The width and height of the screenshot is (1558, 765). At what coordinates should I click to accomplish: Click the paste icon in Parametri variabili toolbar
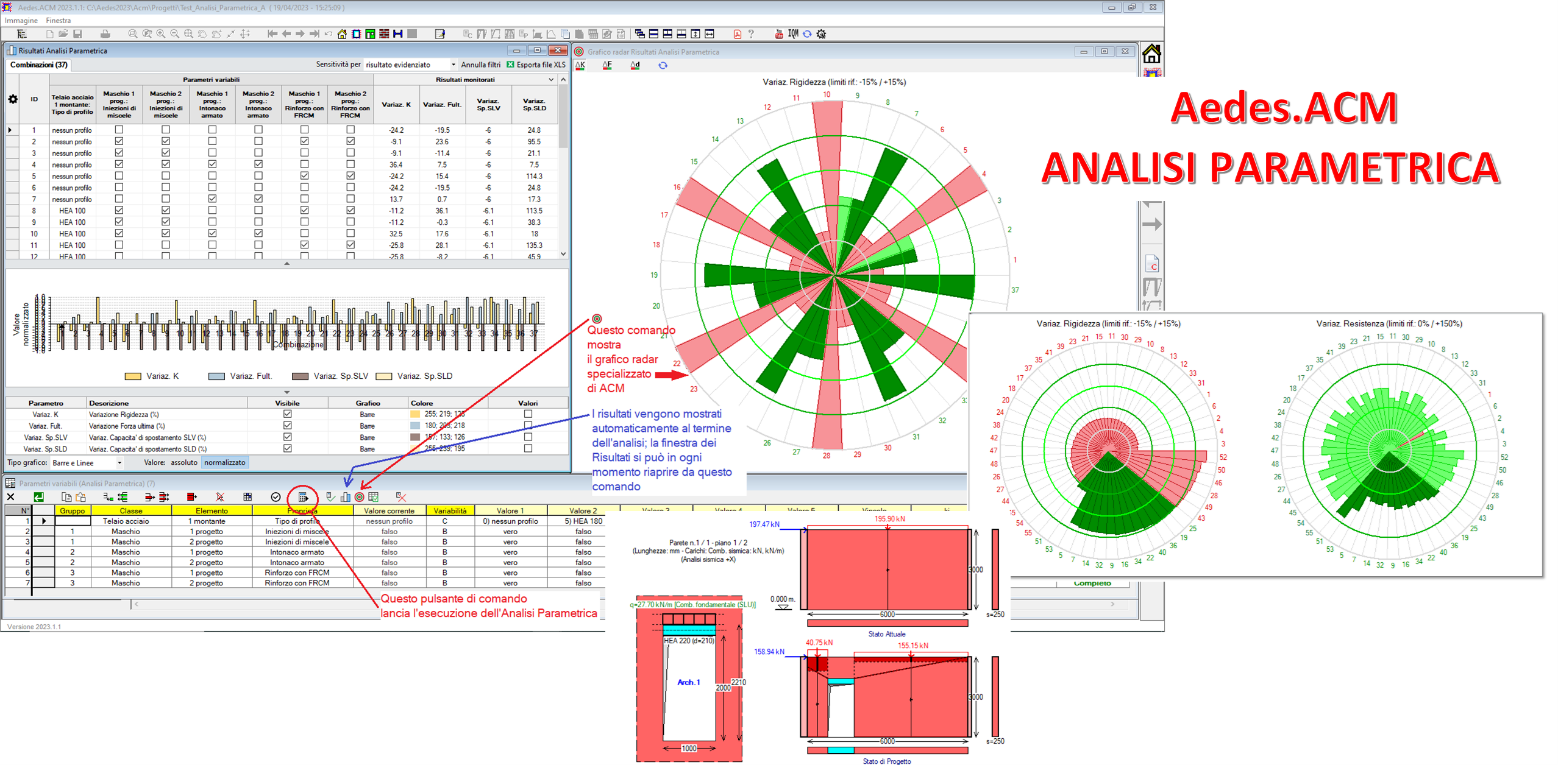coord(81,497)
